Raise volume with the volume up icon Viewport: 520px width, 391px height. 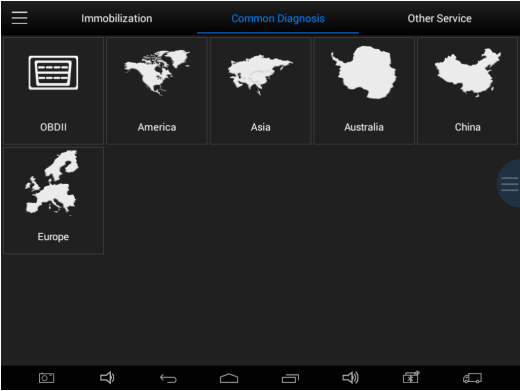[351, 378]
